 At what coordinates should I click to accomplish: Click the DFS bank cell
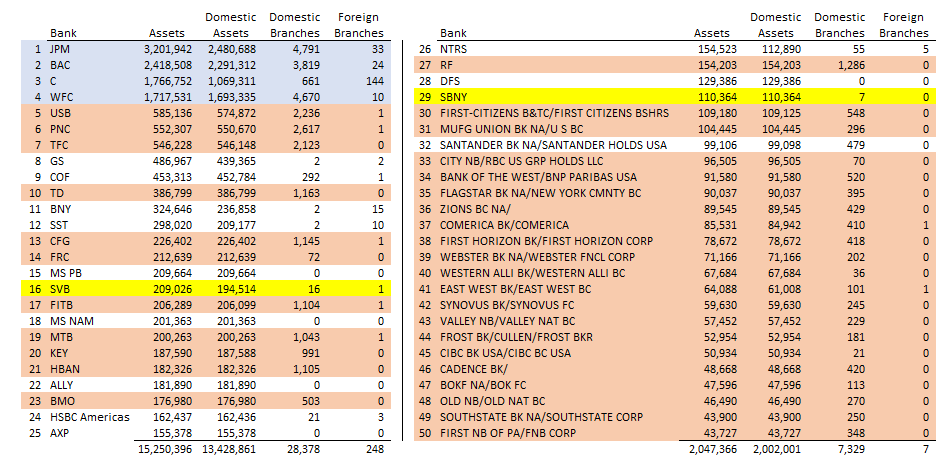point(450,81)
